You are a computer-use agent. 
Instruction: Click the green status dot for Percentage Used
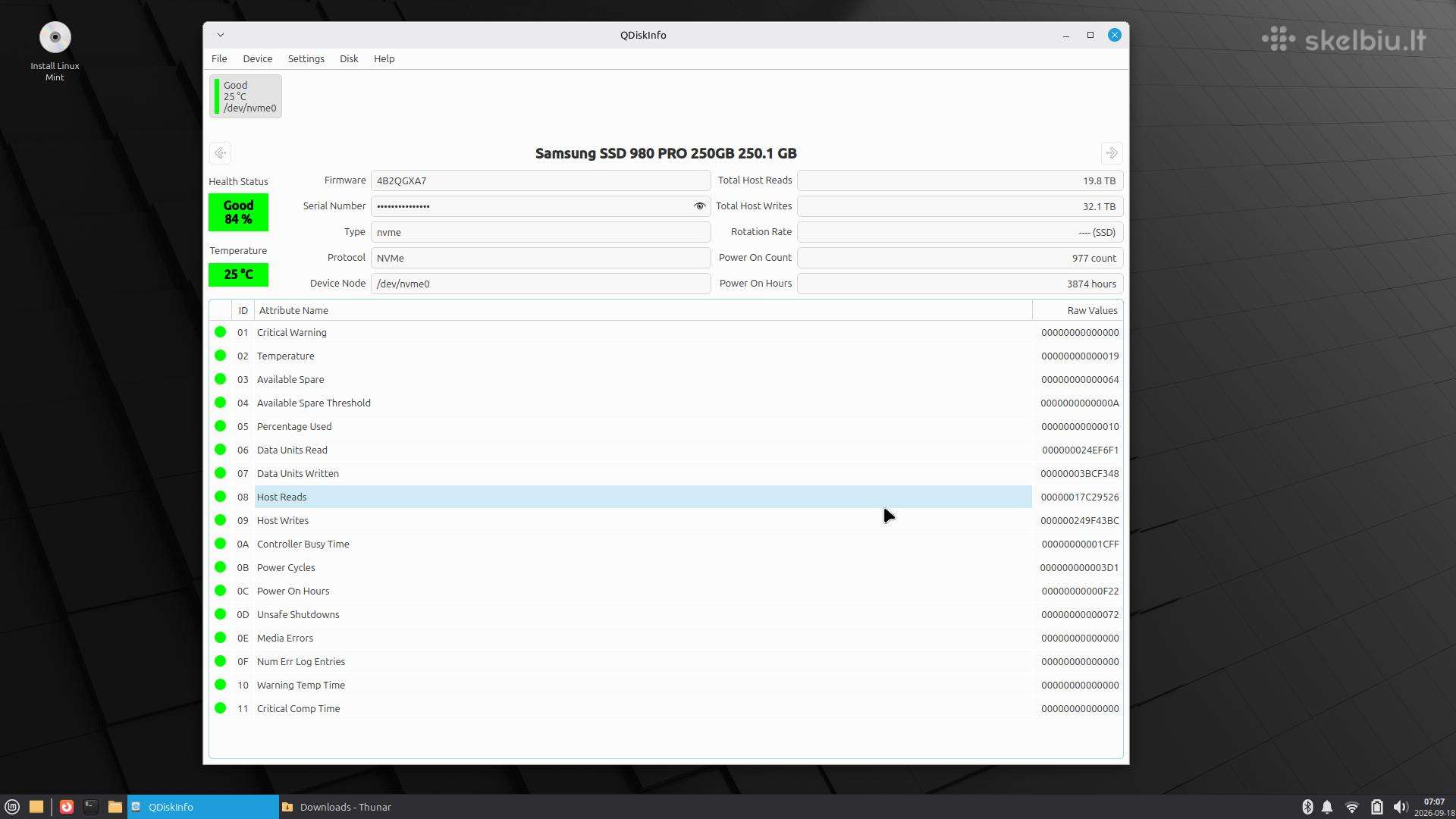[x=220, y=426]
